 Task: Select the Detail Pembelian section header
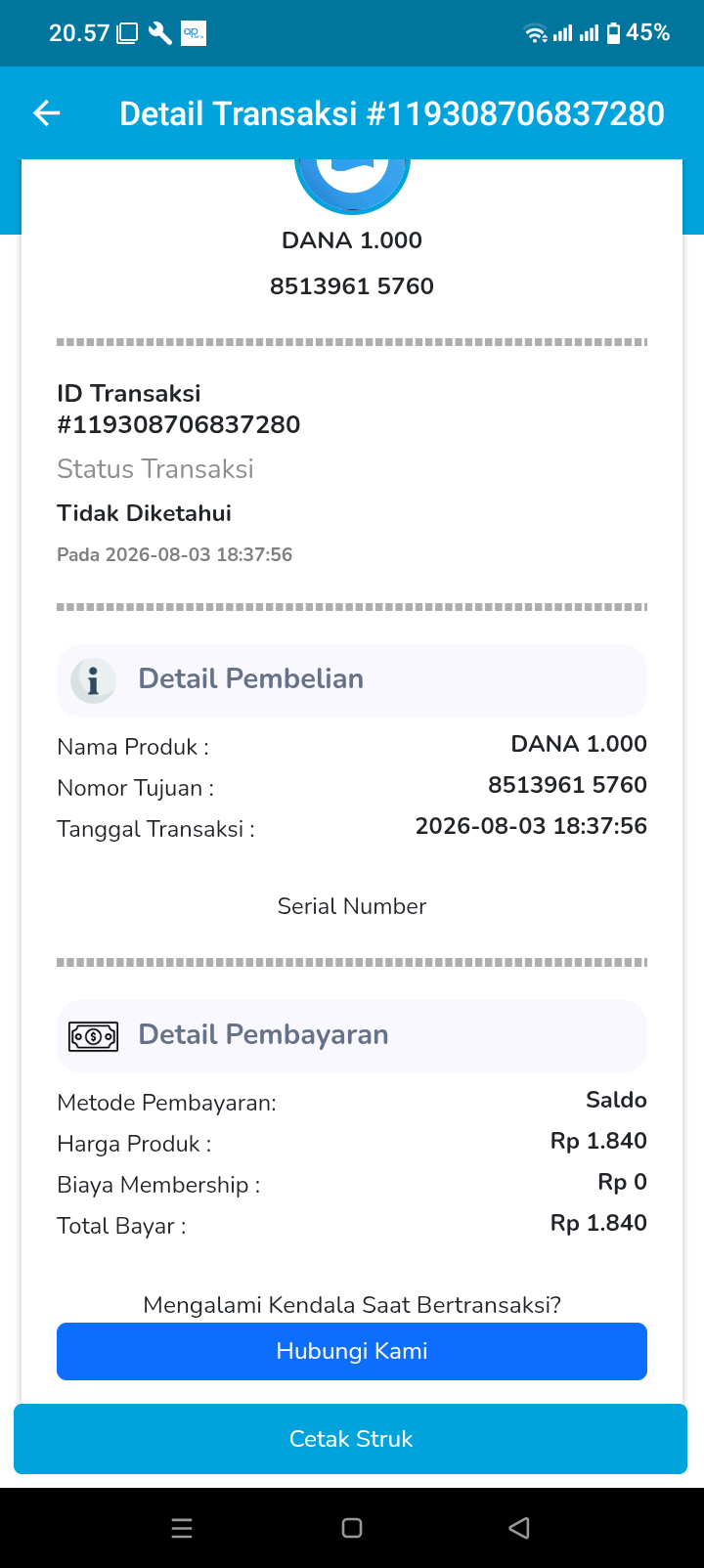point(352,679)
